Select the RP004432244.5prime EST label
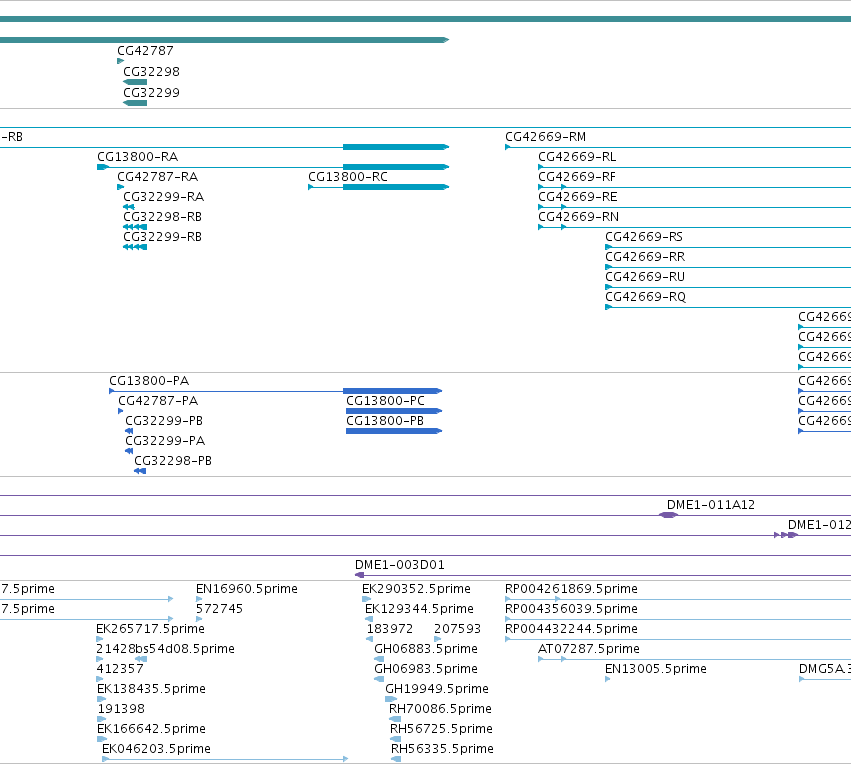The image size is (851, 764). tap(571, 629)
